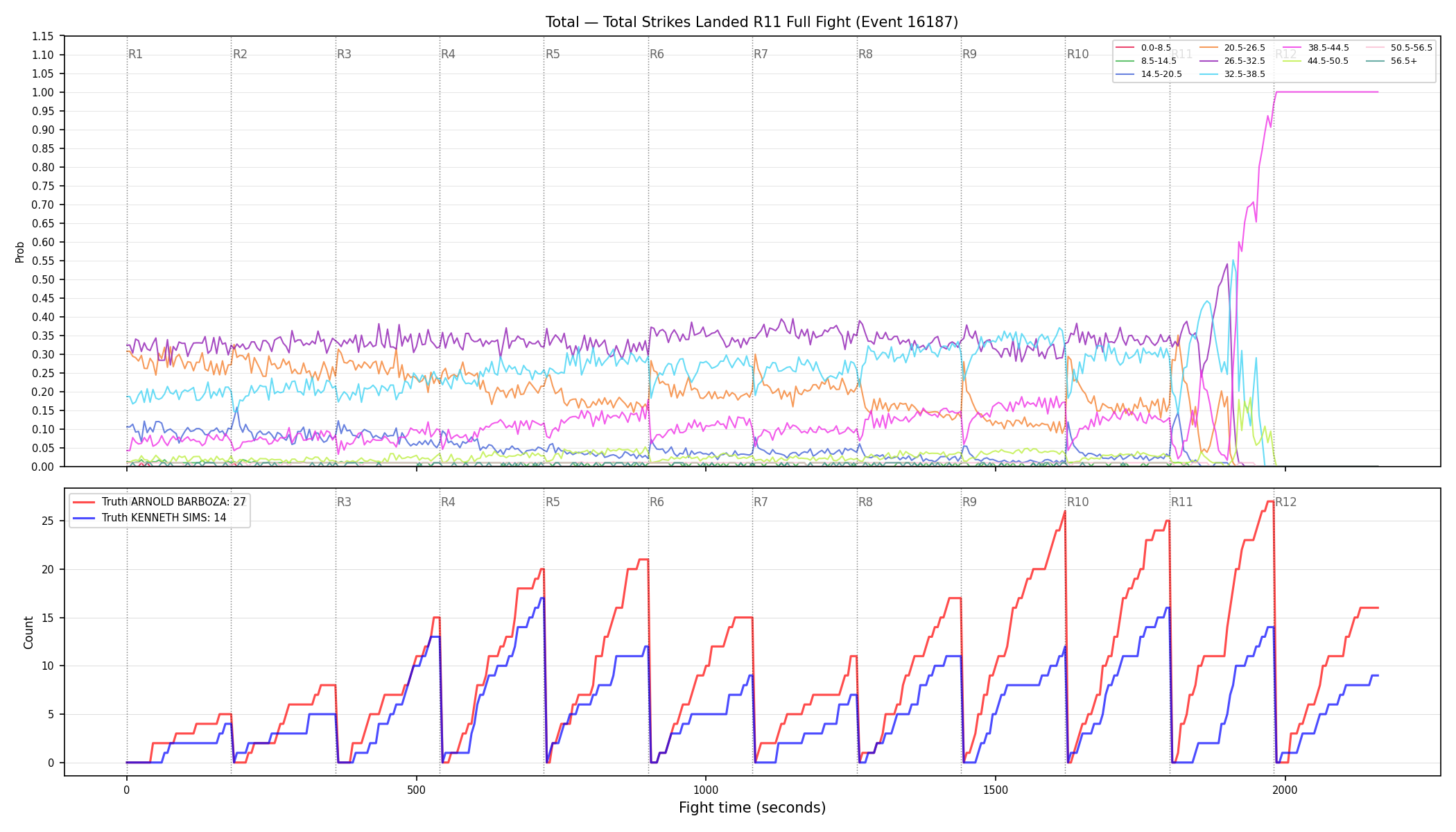
Task: Click 'Truth ARNOLD BARBOZA: 27' legend label
Action: (x=174, y=502)
